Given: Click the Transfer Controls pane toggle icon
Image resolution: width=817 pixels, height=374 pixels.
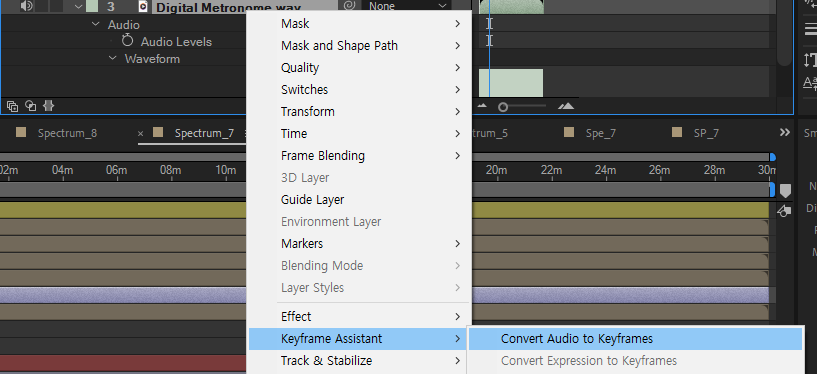Looking at the screenshot, I should 31,106.
